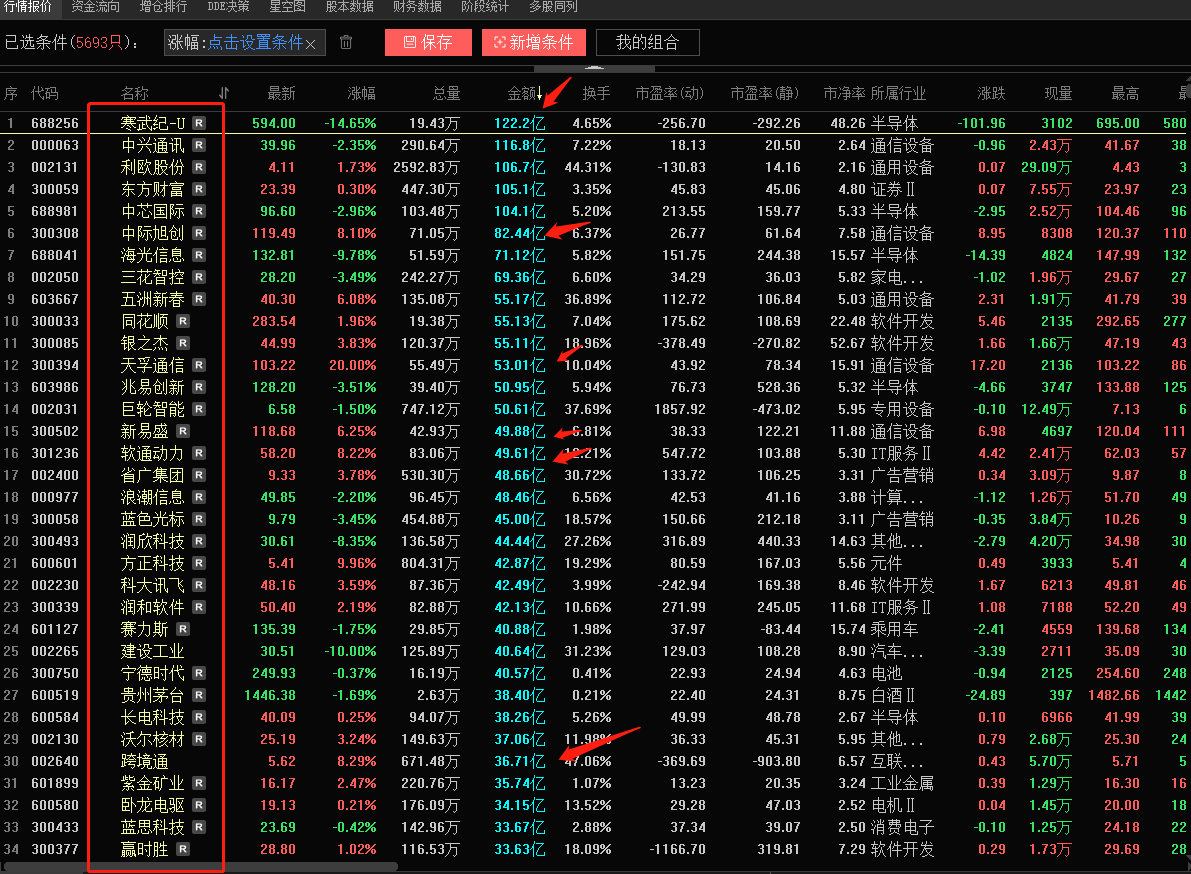1191x874 pixels.
Task: Click the R badge next to 海光信息
Action: coord(198,255)
